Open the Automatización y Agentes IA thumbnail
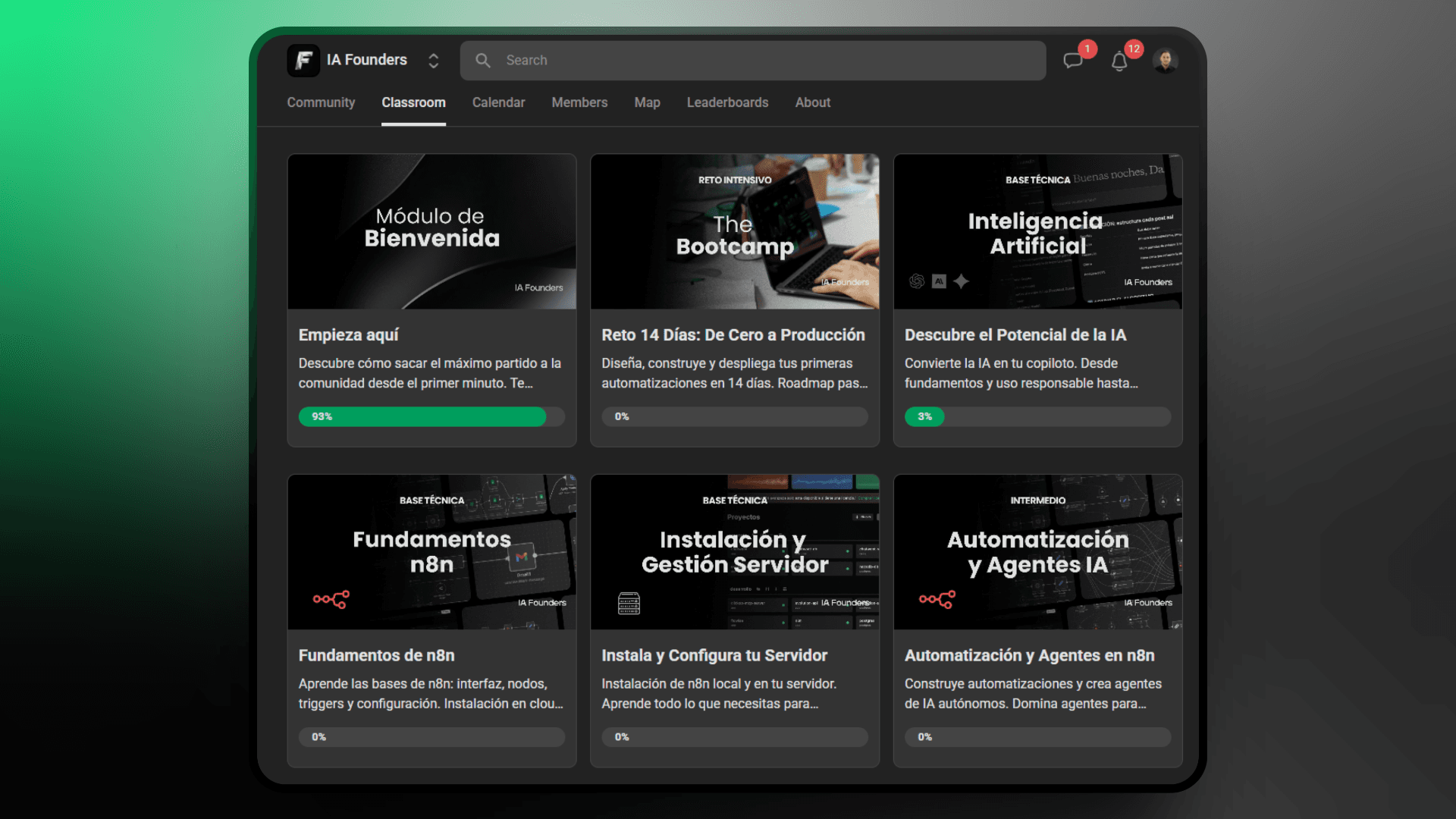1456x819 pixels. coord(1037,552)
